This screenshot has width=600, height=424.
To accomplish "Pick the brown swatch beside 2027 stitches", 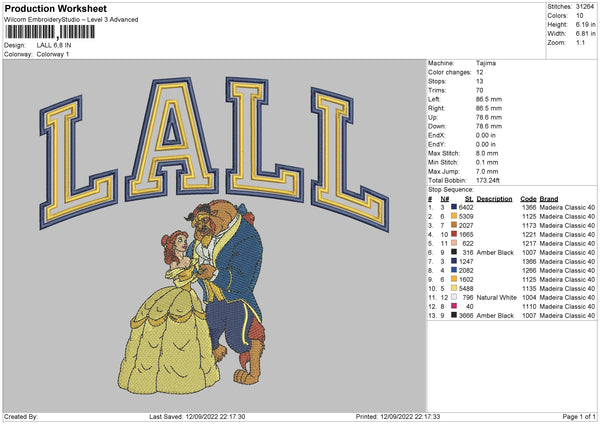I will 454,225.
